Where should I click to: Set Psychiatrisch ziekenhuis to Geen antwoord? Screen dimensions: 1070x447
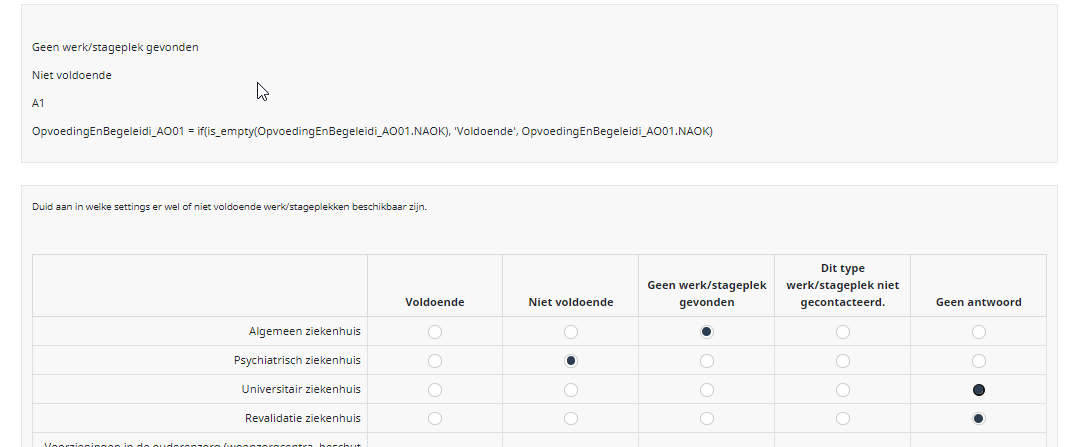pyautogui.click(x=978, y=360)
